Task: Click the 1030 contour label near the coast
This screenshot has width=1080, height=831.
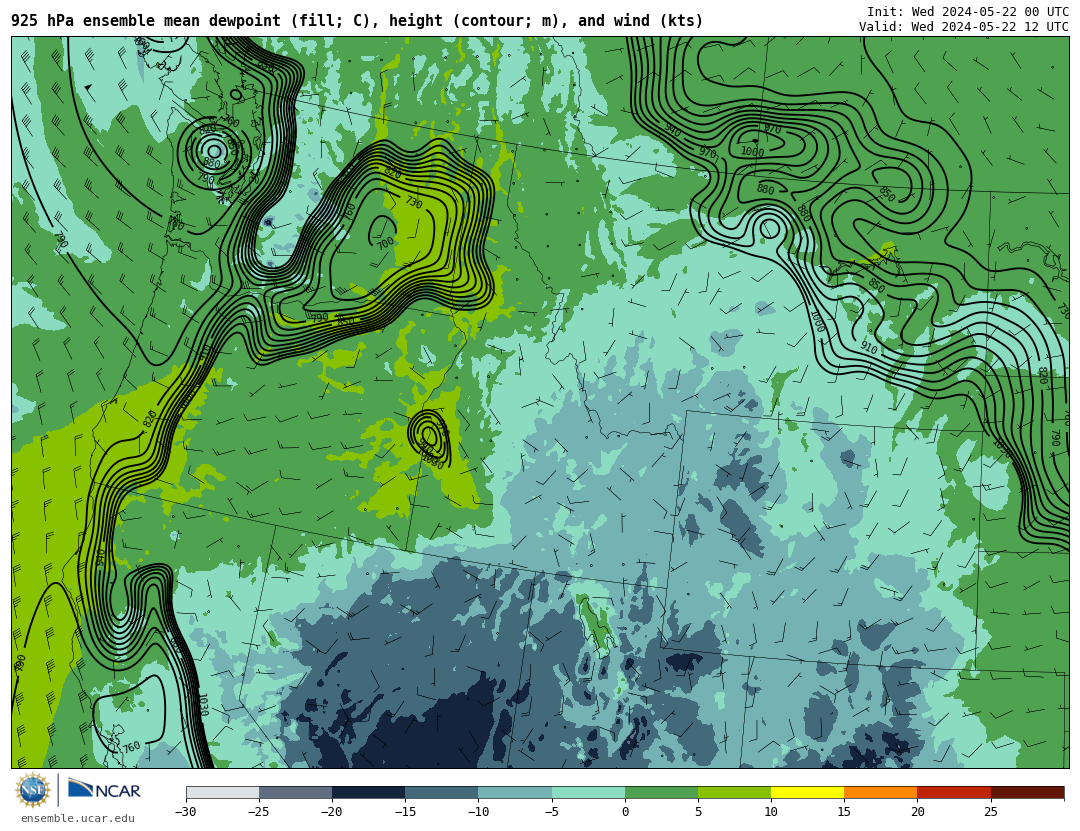Action: pyautogui.click(x=203, y=704)
